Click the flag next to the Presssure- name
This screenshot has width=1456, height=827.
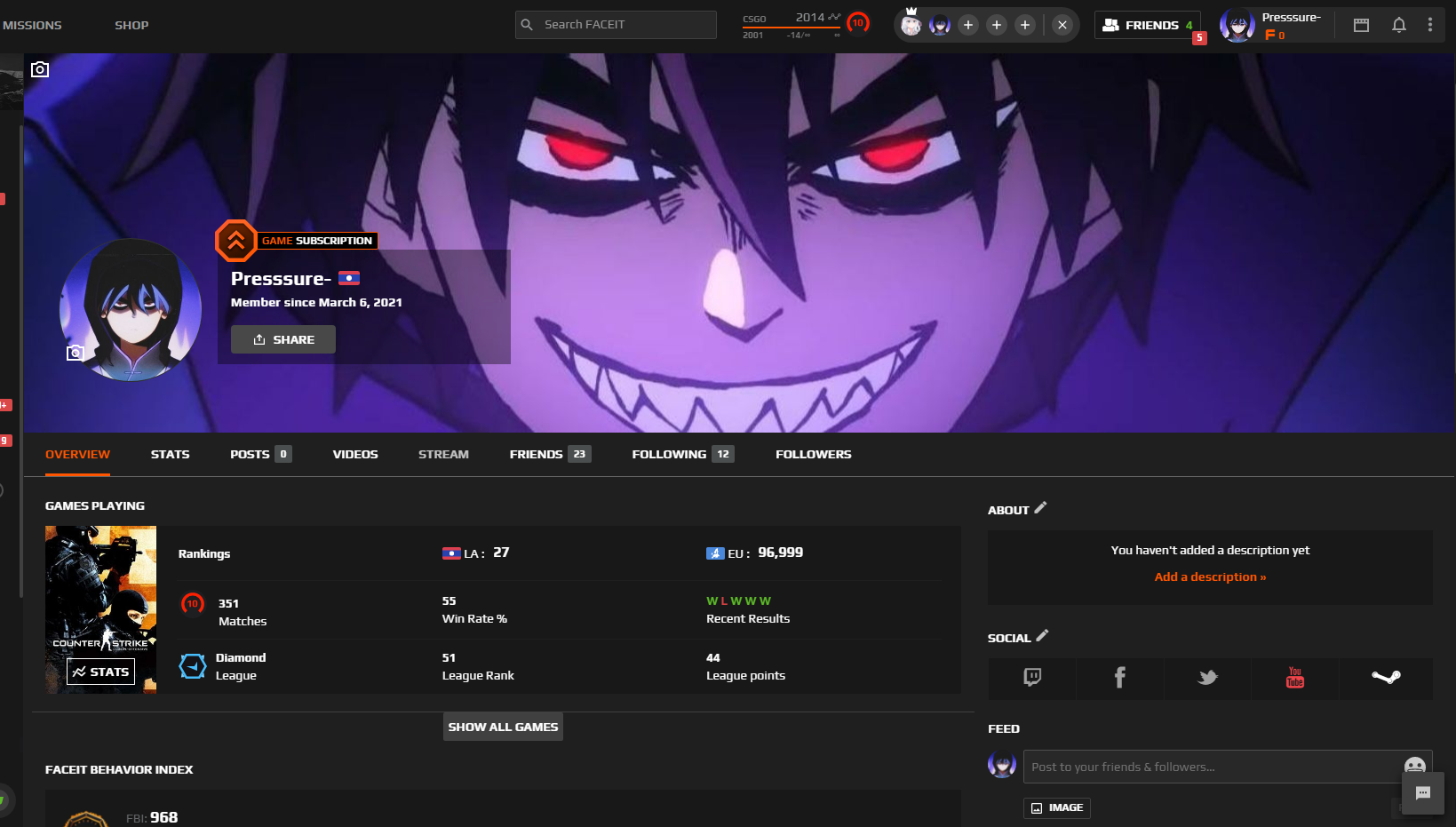pos(349,278)
